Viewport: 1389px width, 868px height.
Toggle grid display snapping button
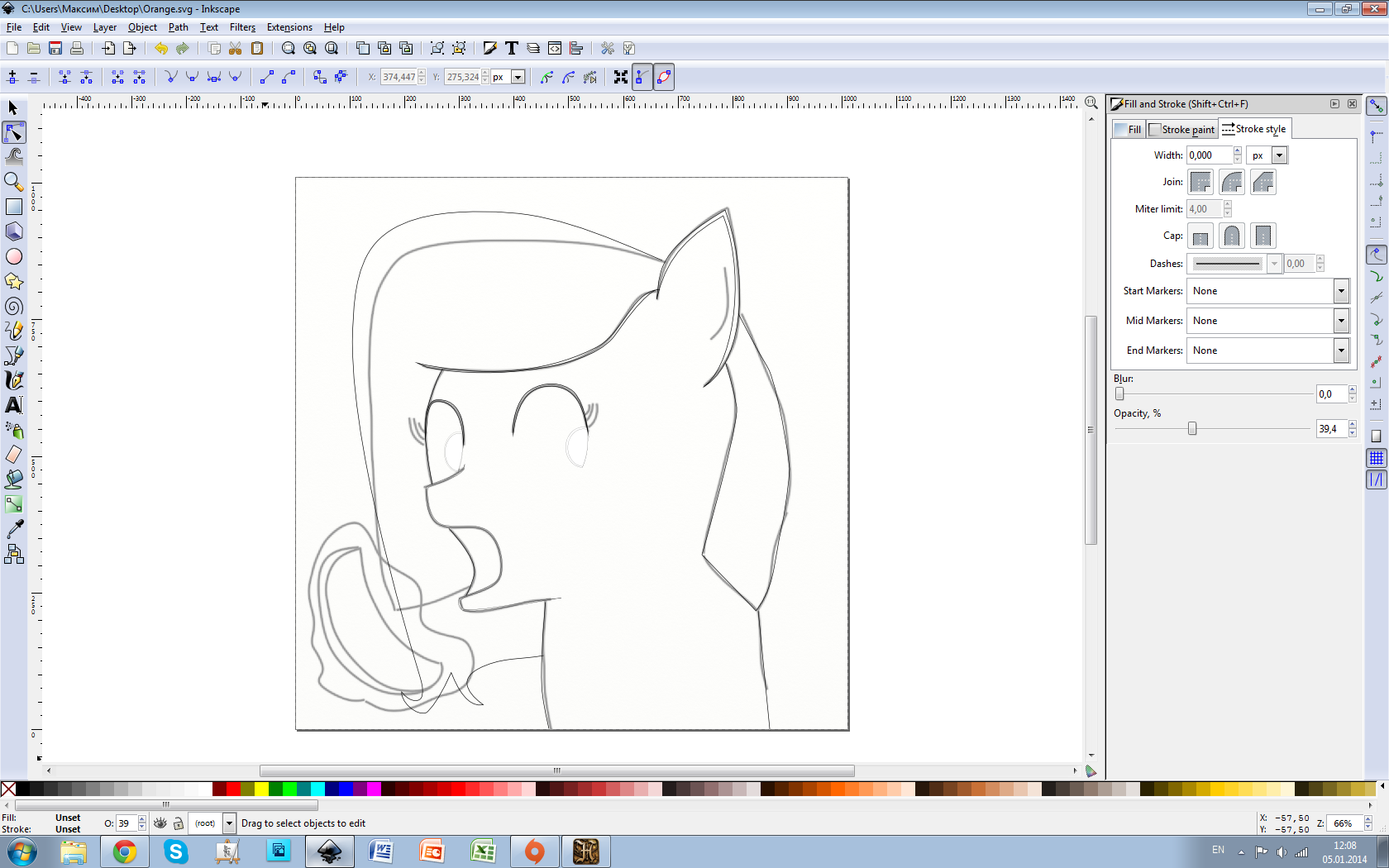point(1376,458)
